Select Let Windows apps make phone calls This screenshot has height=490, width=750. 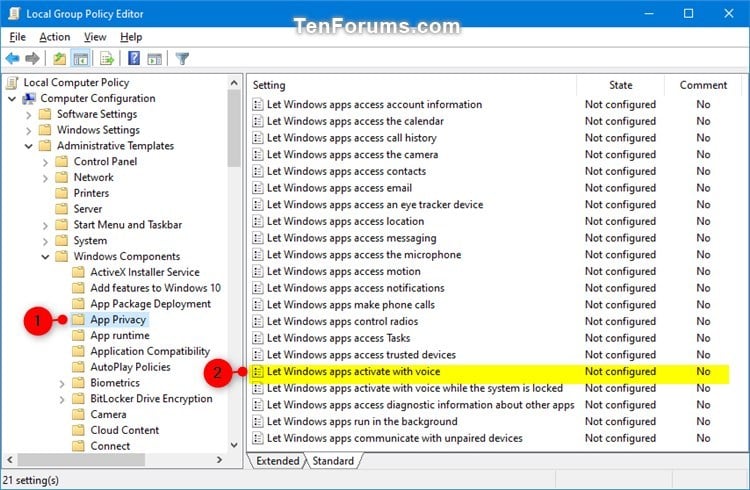click(x=351, y=305)
